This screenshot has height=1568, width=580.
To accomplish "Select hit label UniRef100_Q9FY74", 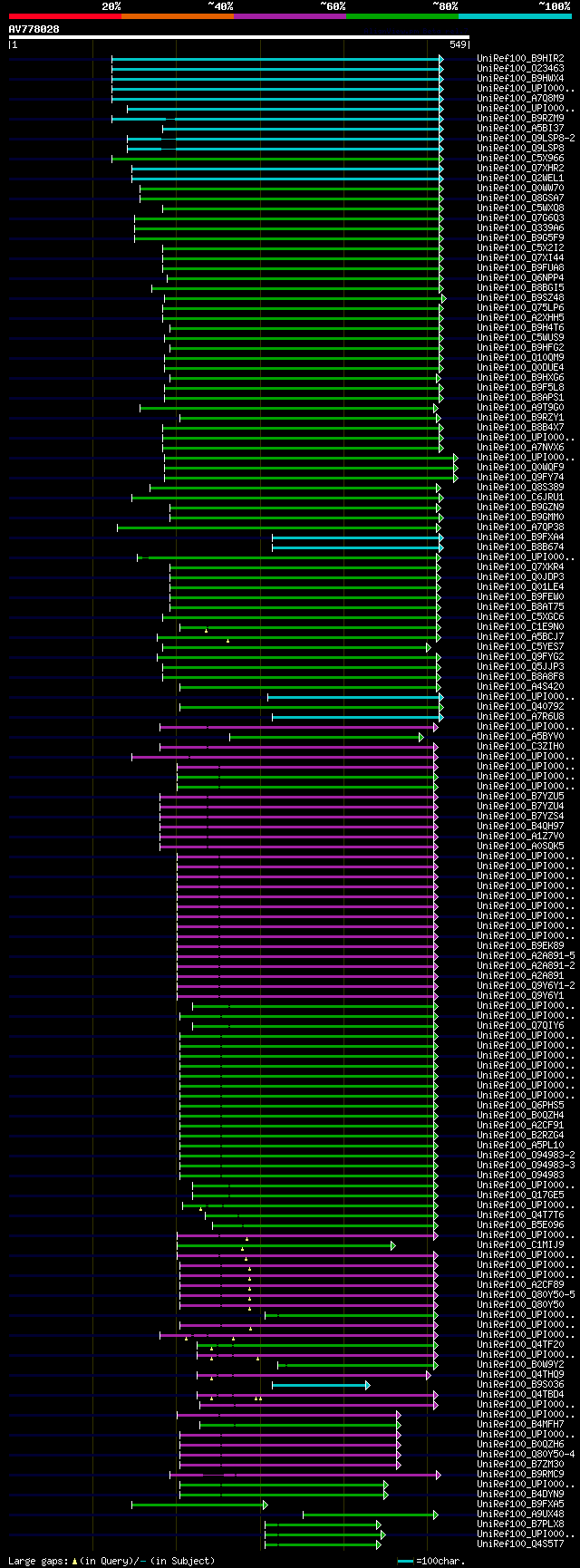I will pos(520,478).
